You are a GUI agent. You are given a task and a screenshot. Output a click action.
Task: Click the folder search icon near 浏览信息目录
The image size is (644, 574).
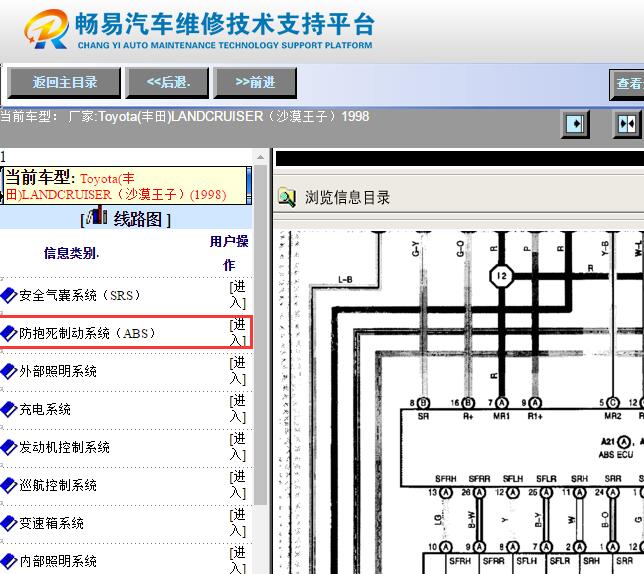tap(287, 197)
